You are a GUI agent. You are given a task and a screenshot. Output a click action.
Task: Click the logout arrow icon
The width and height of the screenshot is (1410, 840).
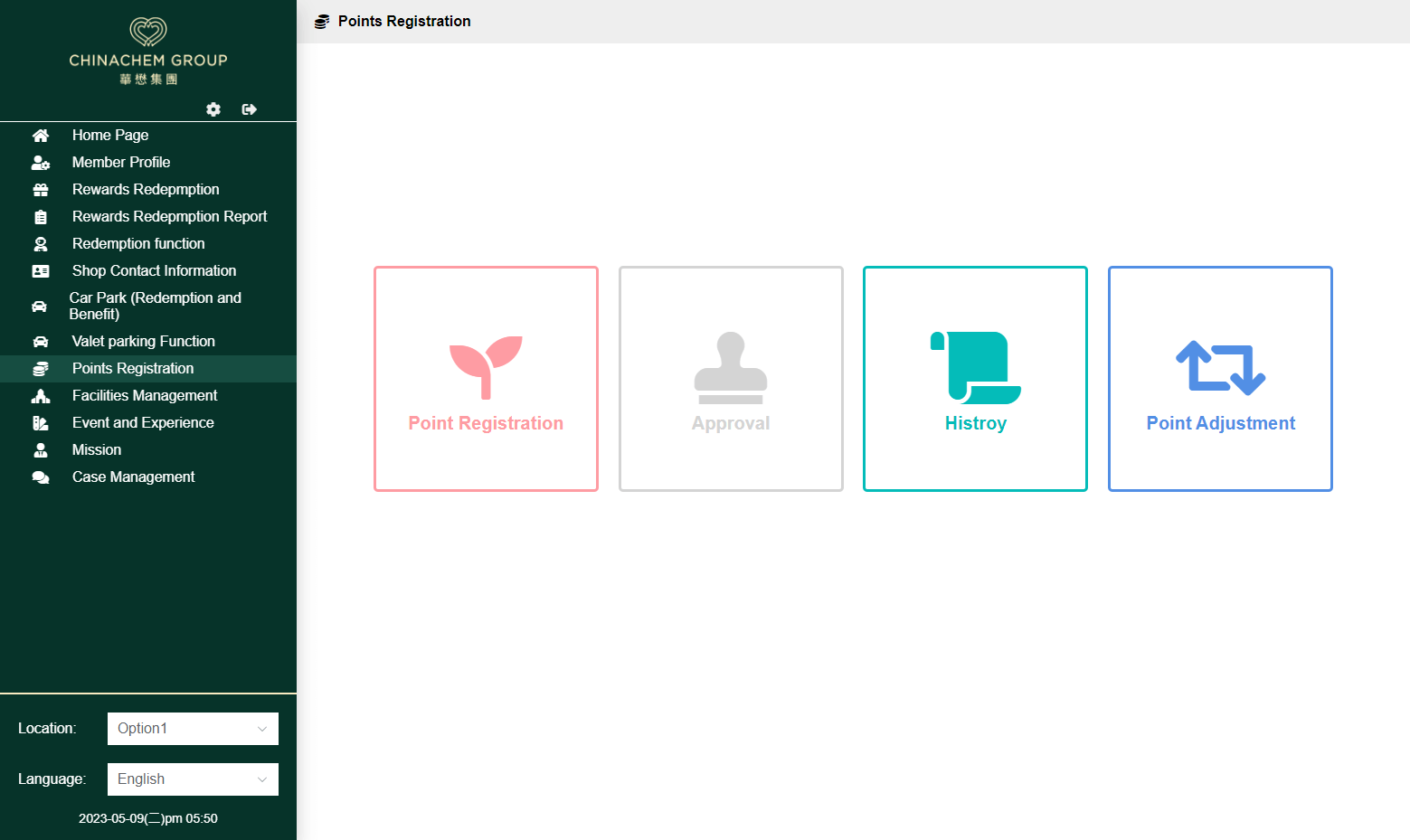pos(250,109)
